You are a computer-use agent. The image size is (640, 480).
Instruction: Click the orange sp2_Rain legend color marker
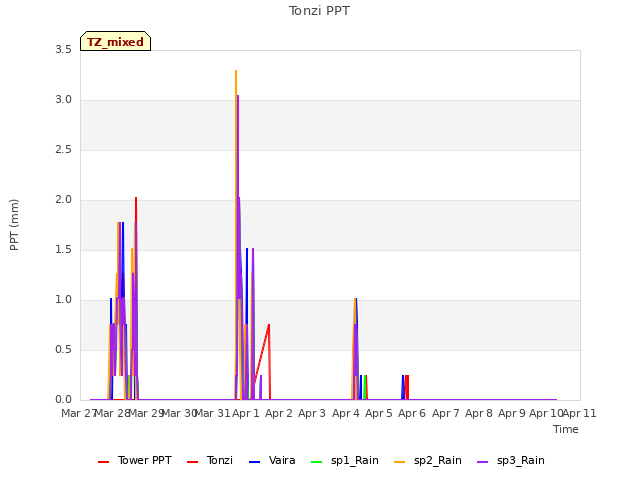[400, 462]
